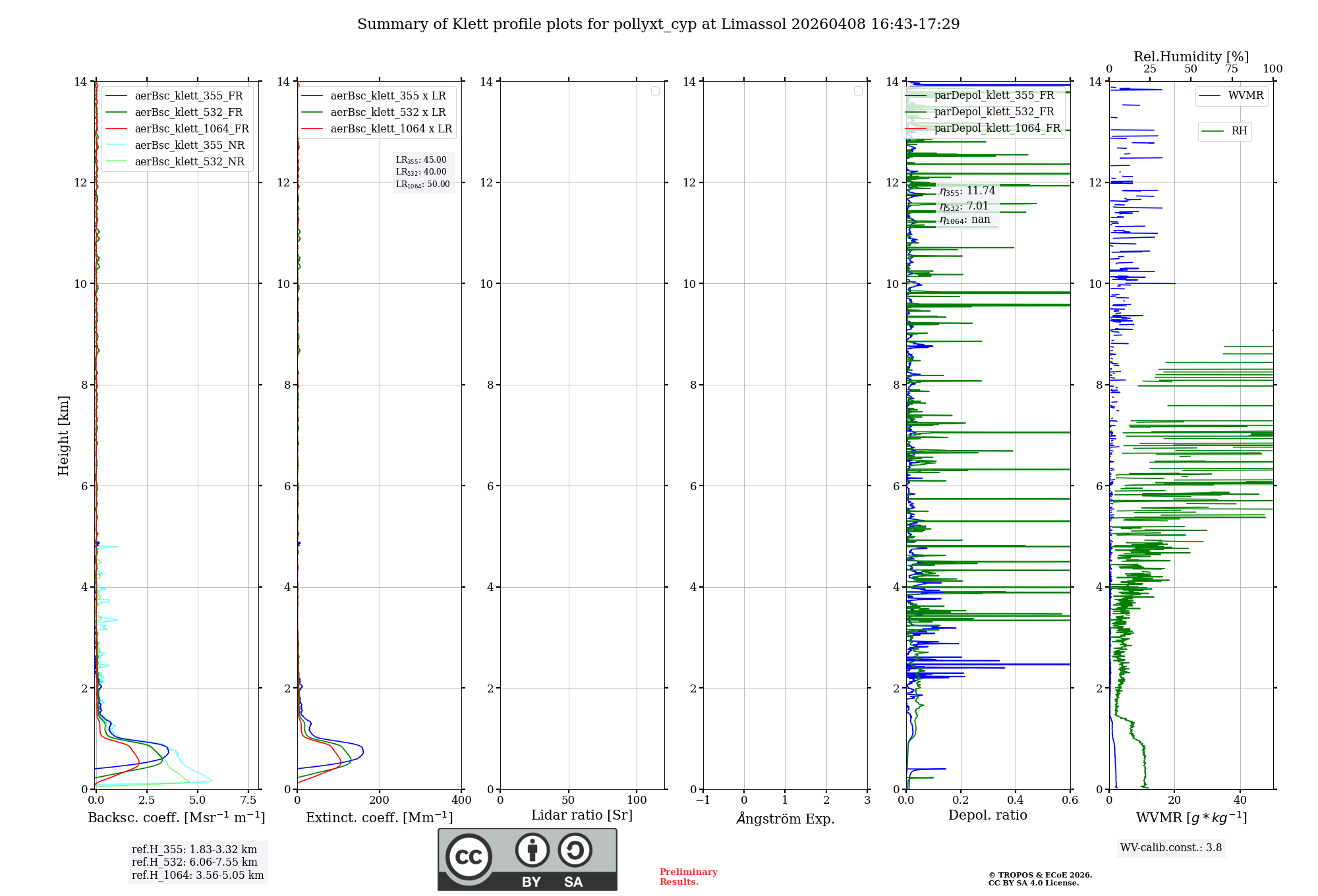Click the empty legend box in Ångström Exp. plot
Image resolution: width=1318 pixels, height=896 pixels.
point(858,91)
